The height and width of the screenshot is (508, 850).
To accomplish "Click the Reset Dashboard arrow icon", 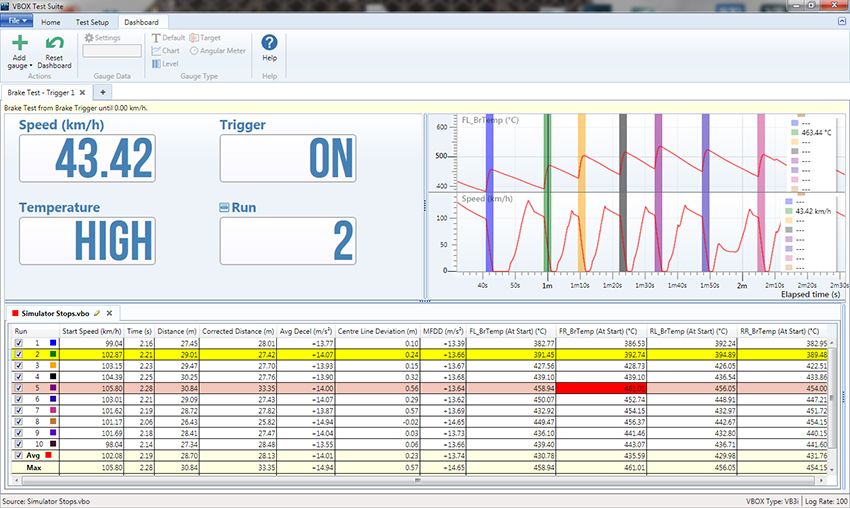I will (x=54, y=43).
